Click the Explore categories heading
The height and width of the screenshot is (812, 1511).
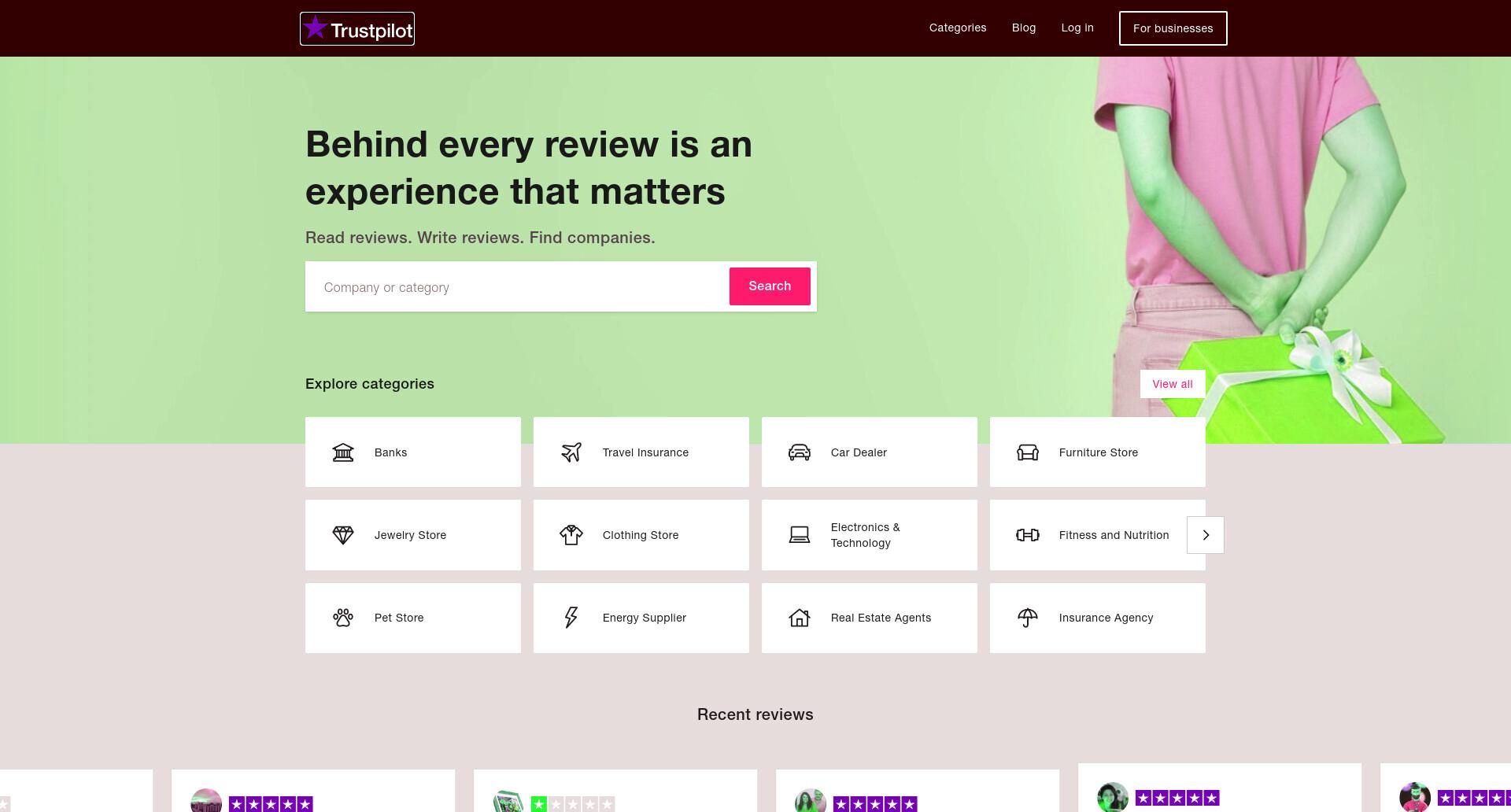(x=370, y=384)
